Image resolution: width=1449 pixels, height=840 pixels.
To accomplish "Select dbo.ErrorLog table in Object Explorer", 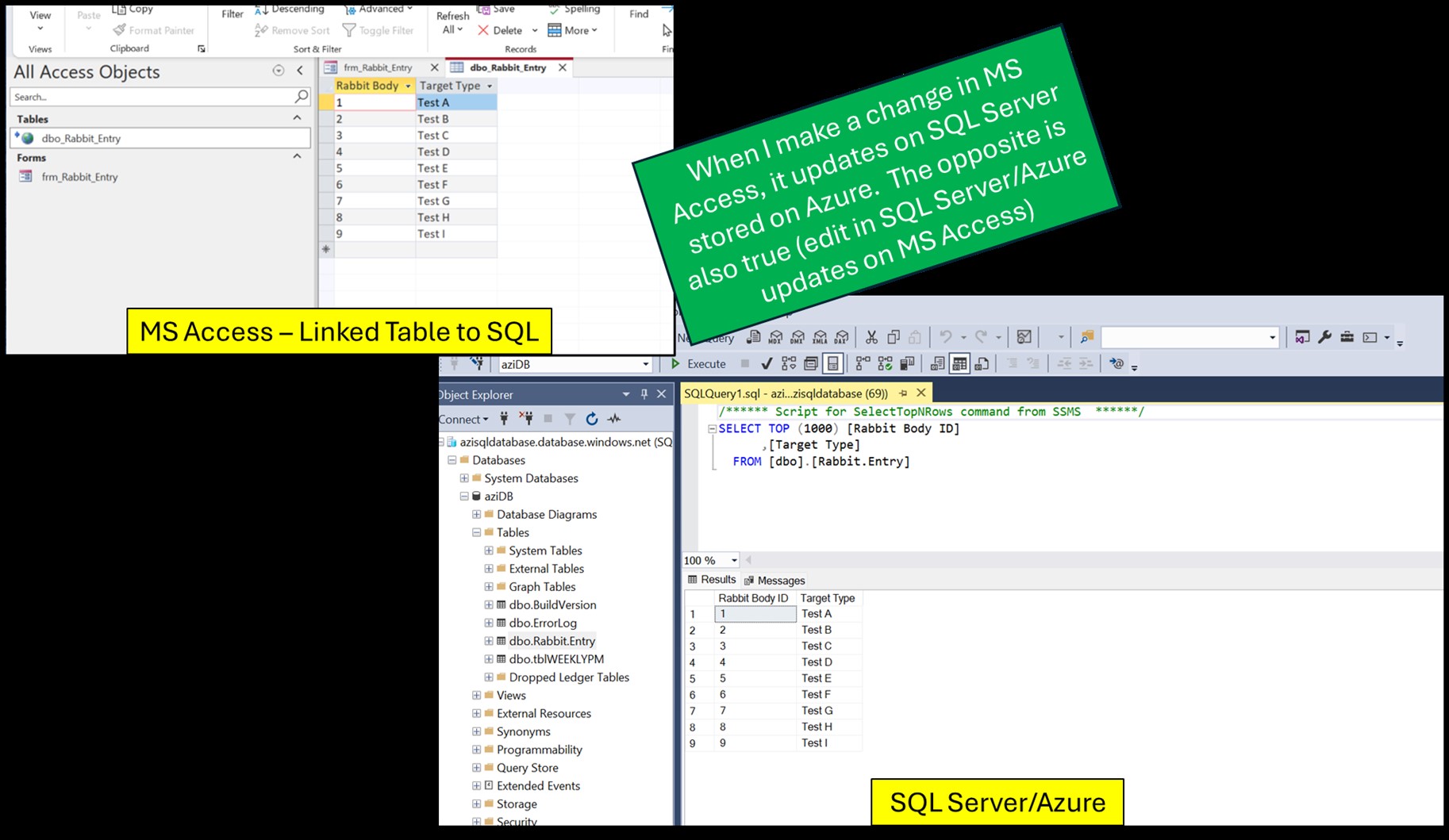I will click(543, 623).
